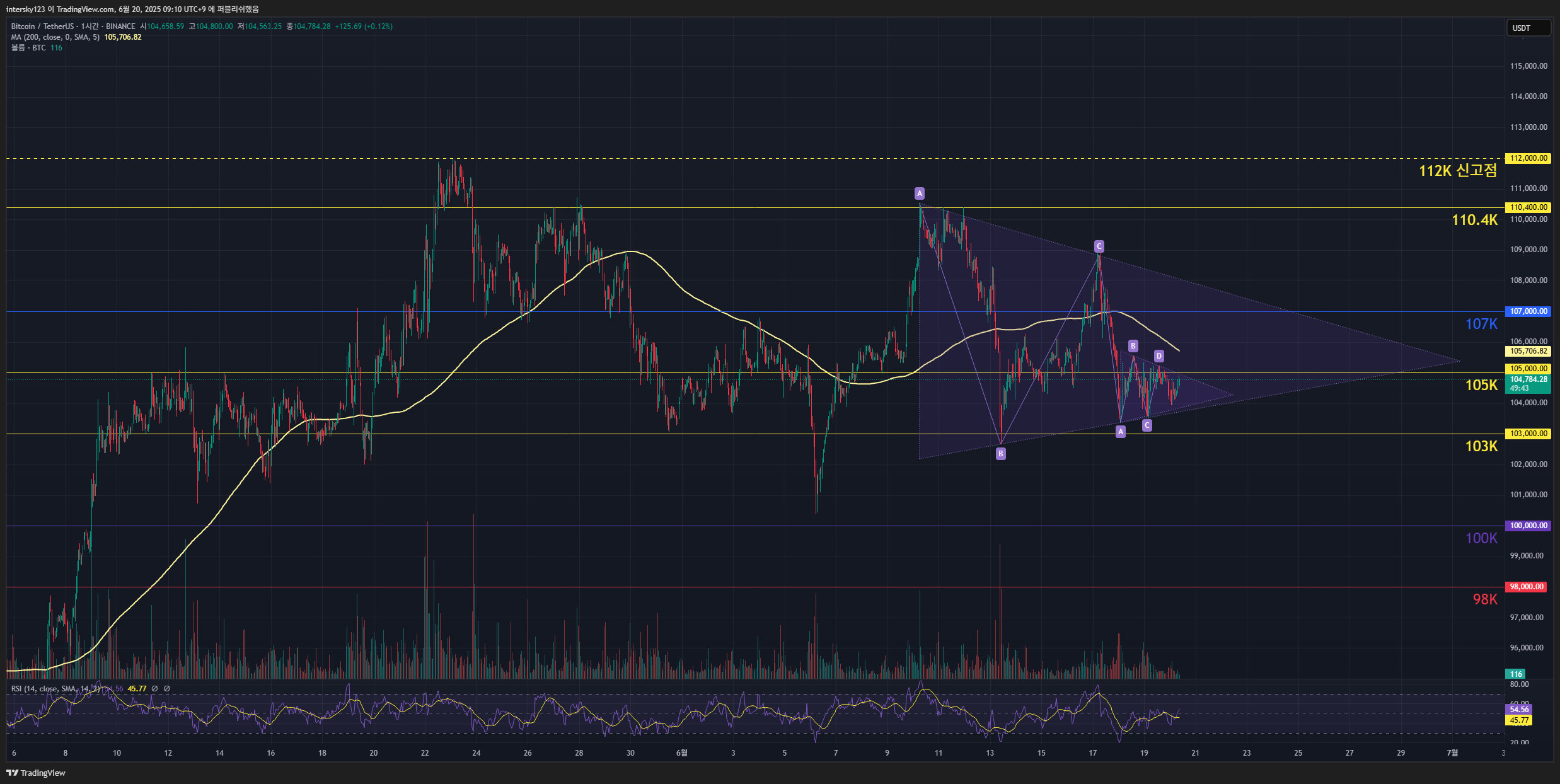Click the last ⊘ icon in RSI legend
The image size is (1560, 784).
[x=166, y=689]
